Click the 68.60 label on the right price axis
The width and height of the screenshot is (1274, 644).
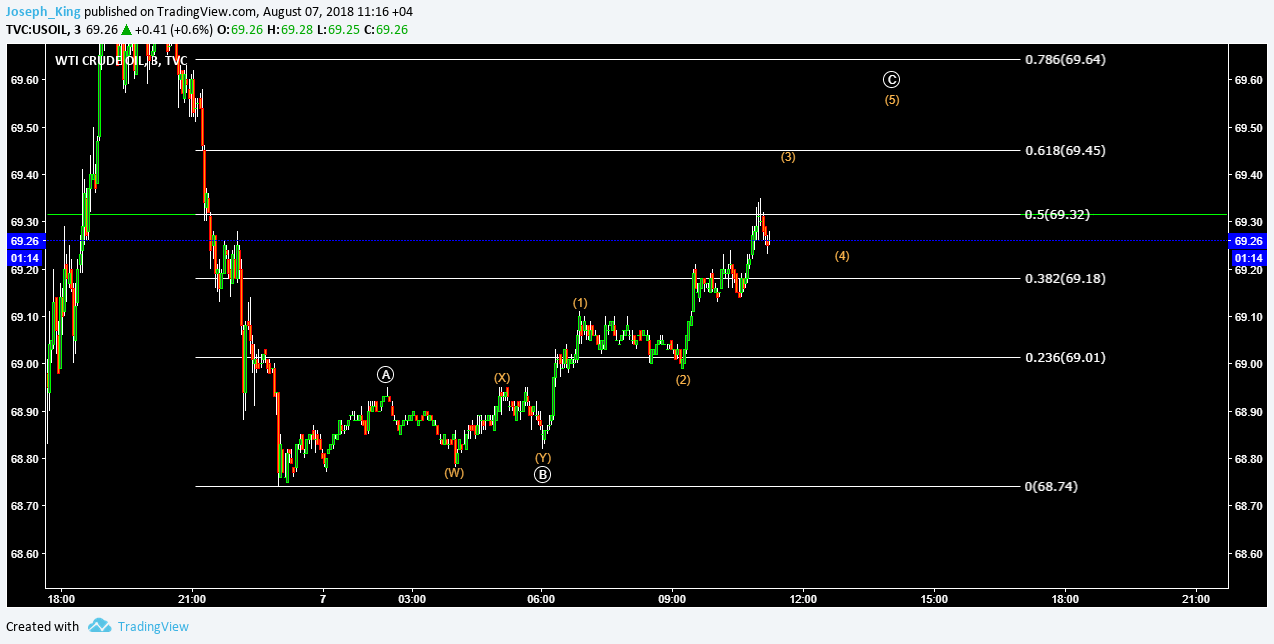tap(1250, 553)
